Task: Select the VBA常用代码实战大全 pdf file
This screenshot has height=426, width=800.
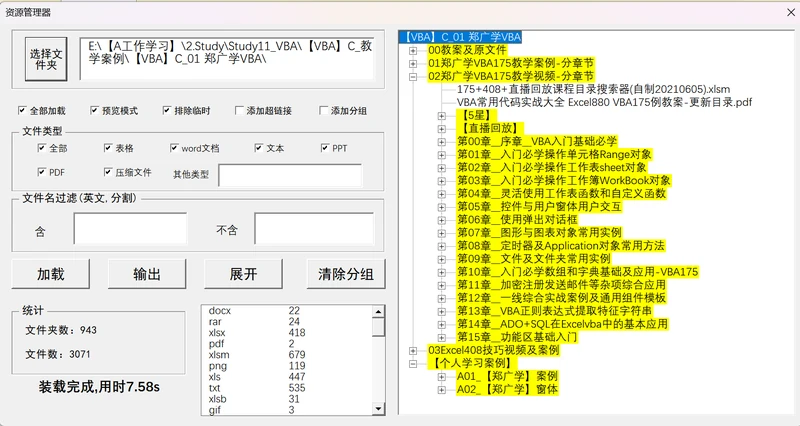Action: pyautogui.click(x=605, y=102)
